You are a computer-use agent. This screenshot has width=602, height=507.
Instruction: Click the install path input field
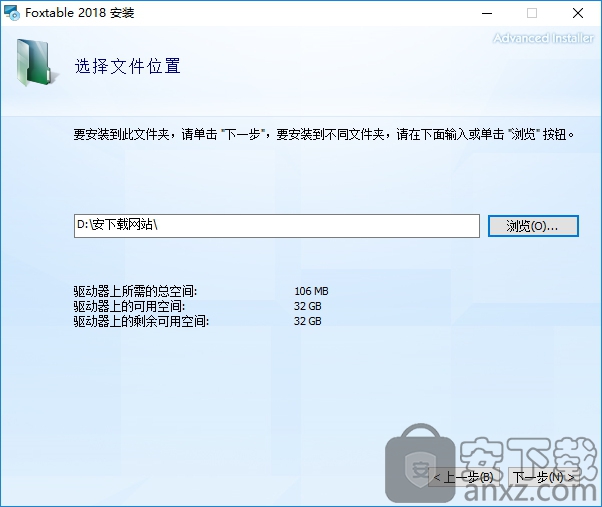click(x=277, y=226)
